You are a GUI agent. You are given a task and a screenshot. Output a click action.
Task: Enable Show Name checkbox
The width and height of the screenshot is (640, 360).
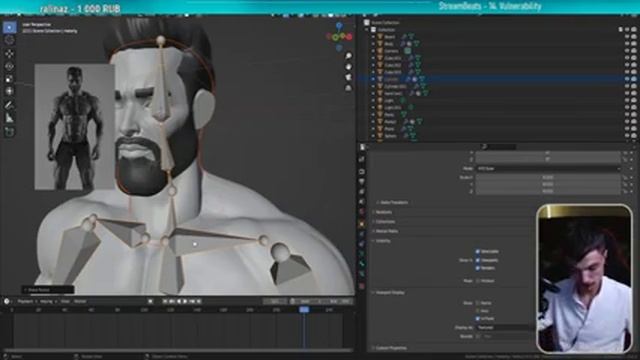478,303
